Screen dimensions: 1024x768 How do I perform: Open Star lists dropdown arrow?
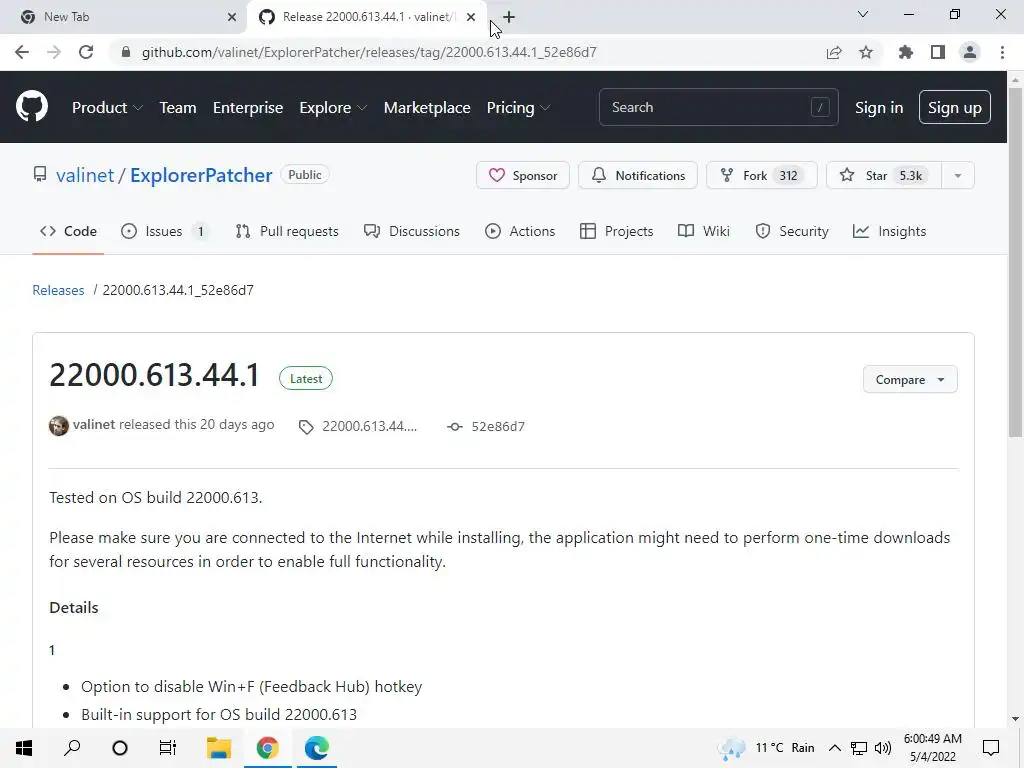pos(957,175)
